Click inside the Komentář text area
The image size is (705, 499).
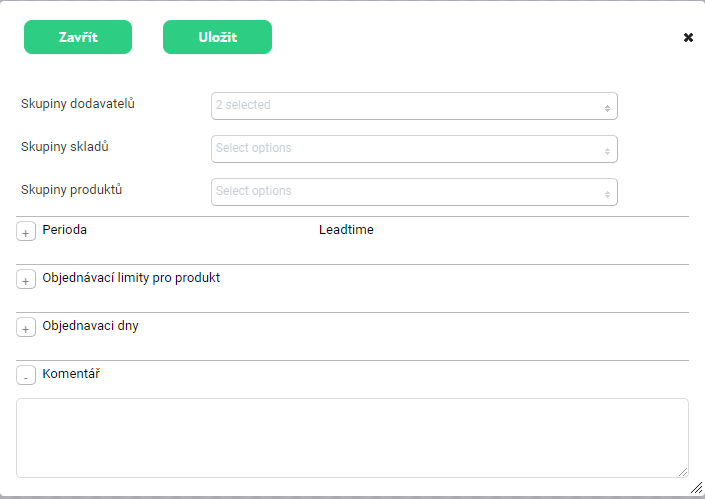pos(350,437)
